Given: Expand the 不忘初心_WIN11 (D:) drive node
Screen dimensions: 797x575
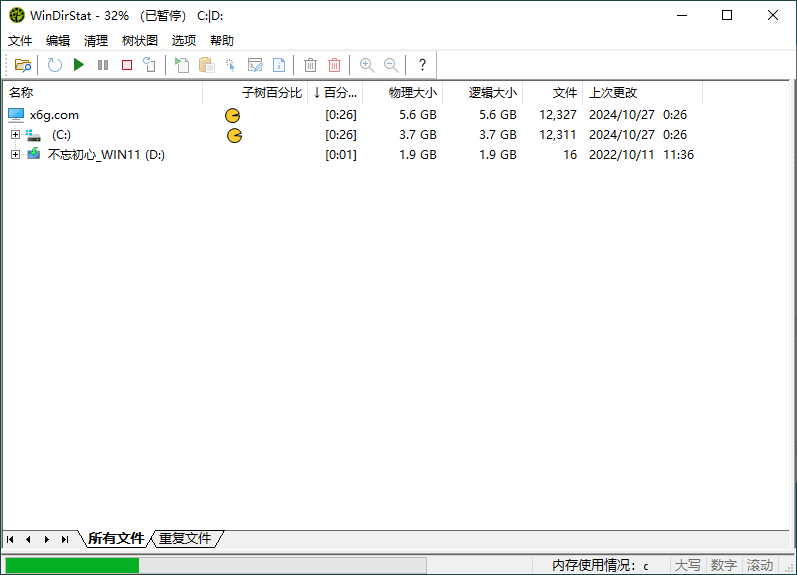Looking at the screenshot, I should pyautogui.click(x=15, y=155).
